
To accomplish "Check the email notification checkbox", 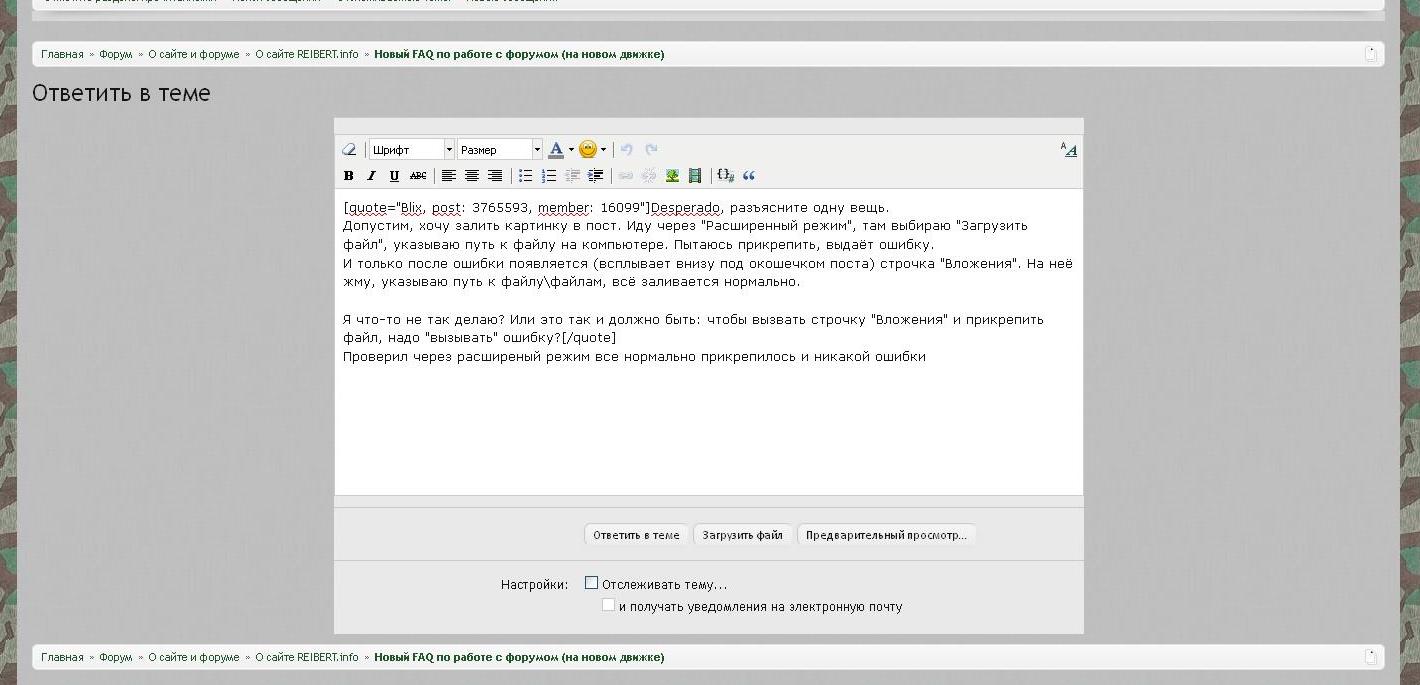I will pos(608,605).
